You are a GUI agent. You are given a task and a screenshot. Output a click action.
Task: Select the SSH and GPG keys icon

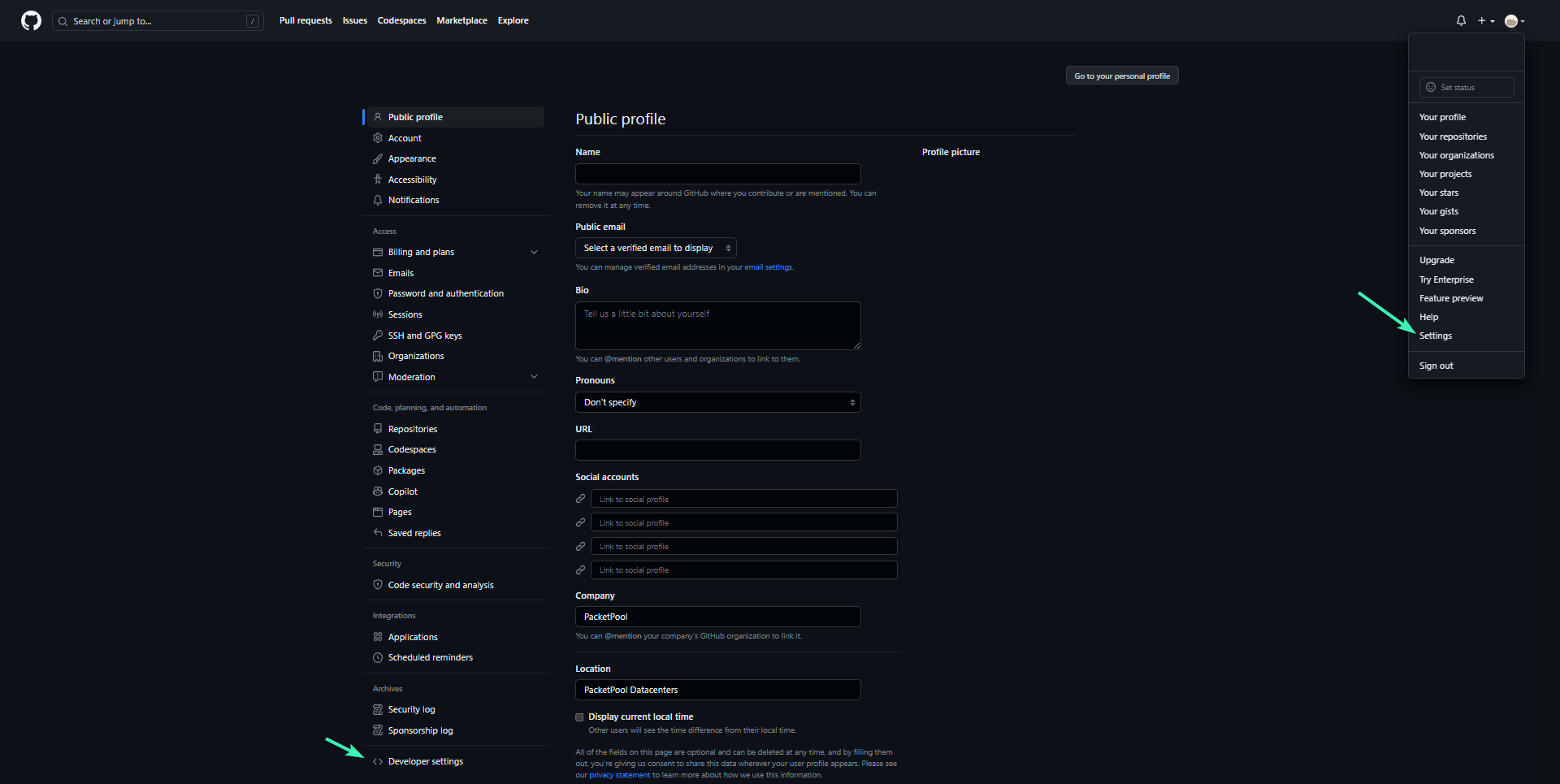click(x=378, y=335)
